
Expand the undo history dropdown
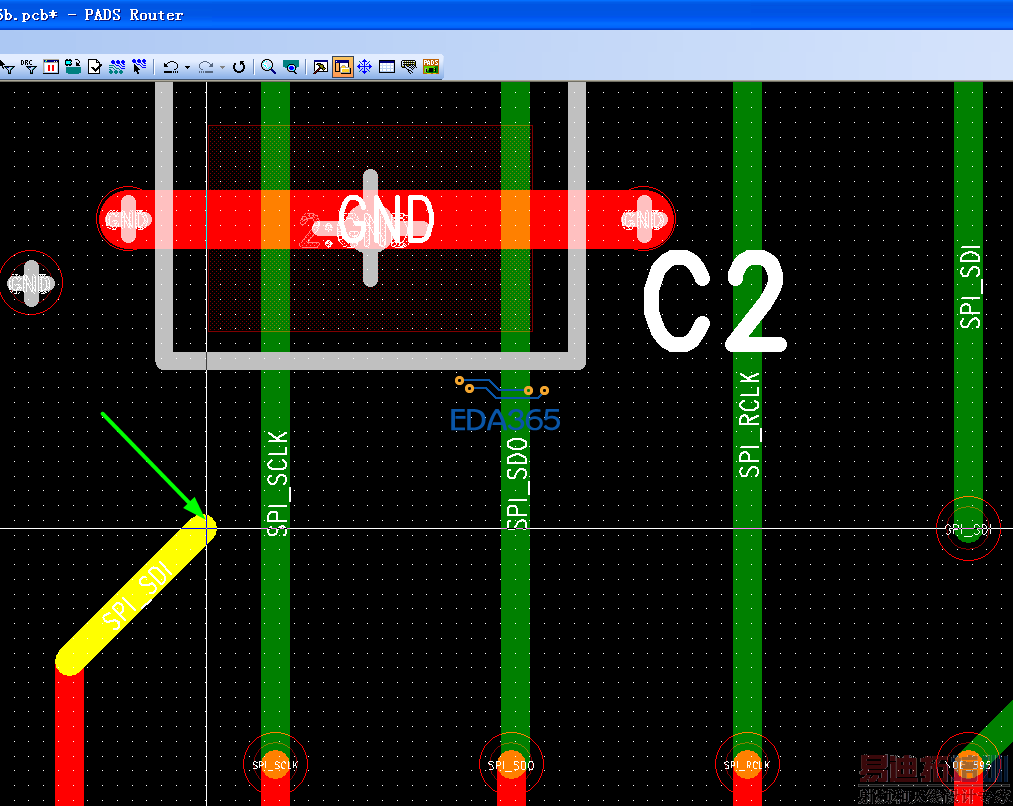click(x=187, y=67)
